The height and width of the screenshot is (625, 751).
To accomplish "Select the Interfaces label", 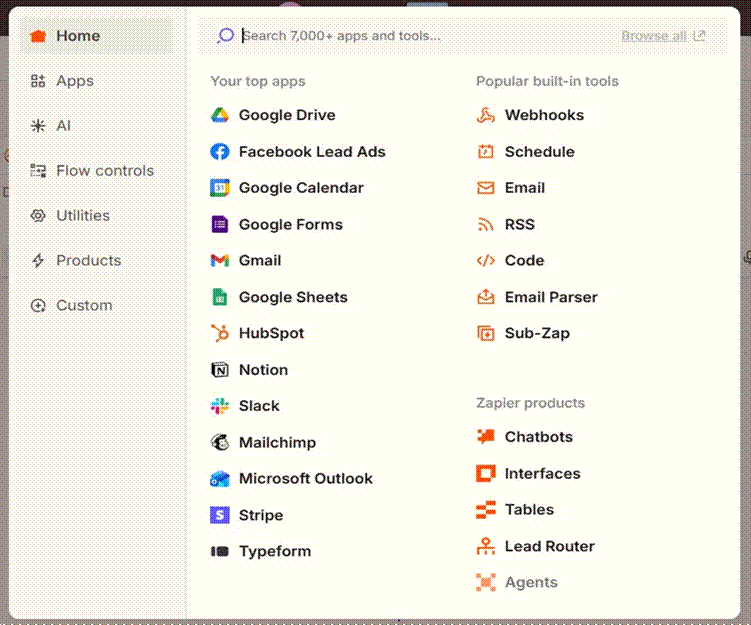I will pyautogui.click(x=543, y=473).
